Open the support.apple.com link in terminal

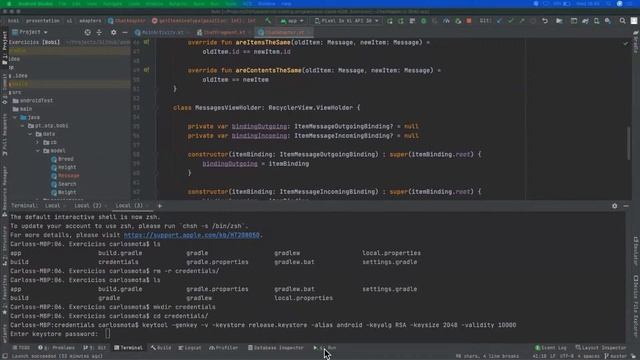[x=191, y=235]
